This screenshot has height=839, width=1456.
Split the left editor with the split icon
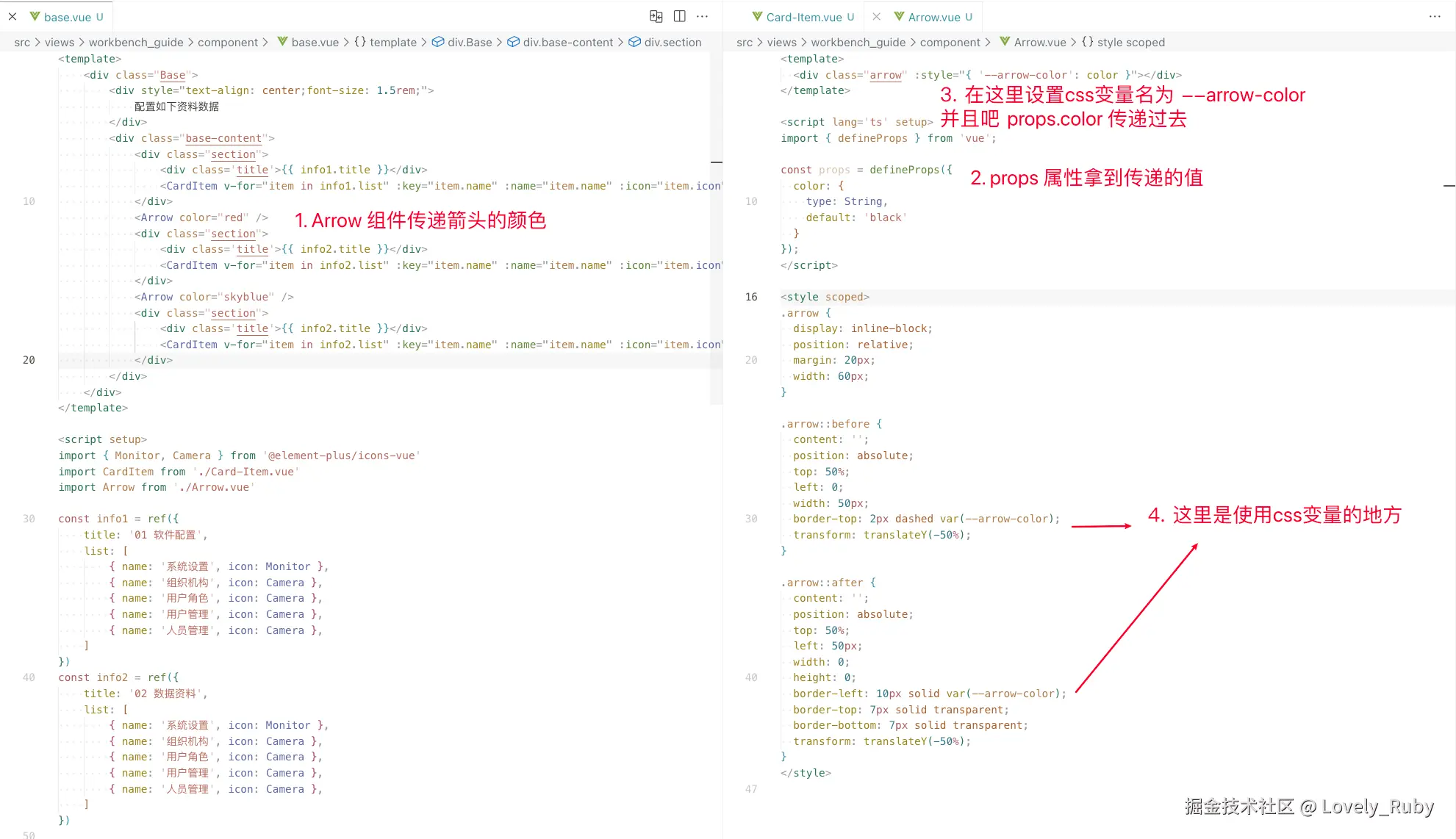click(680, 16)
